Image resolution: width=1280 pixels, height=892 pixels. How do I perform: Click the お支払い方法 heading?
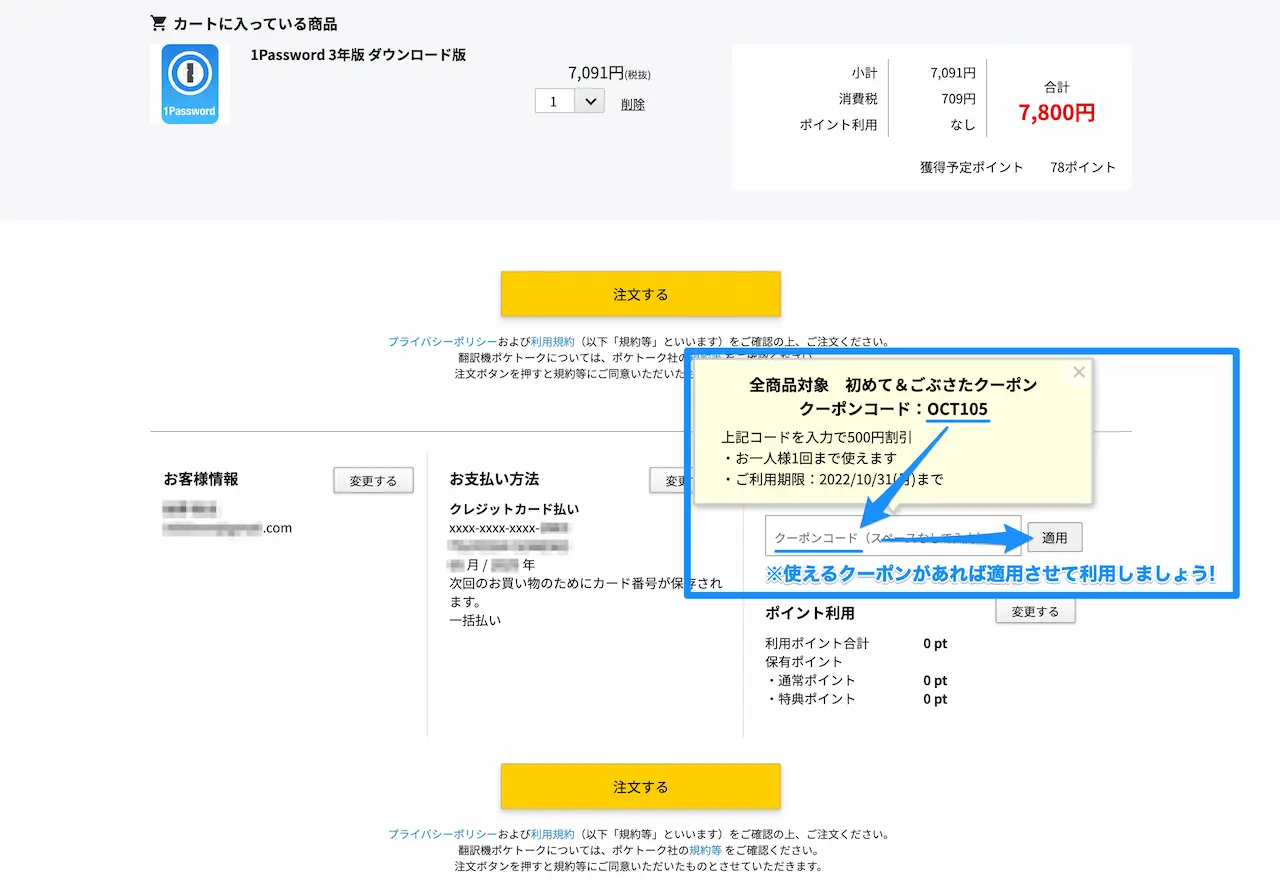pos(494,479)
